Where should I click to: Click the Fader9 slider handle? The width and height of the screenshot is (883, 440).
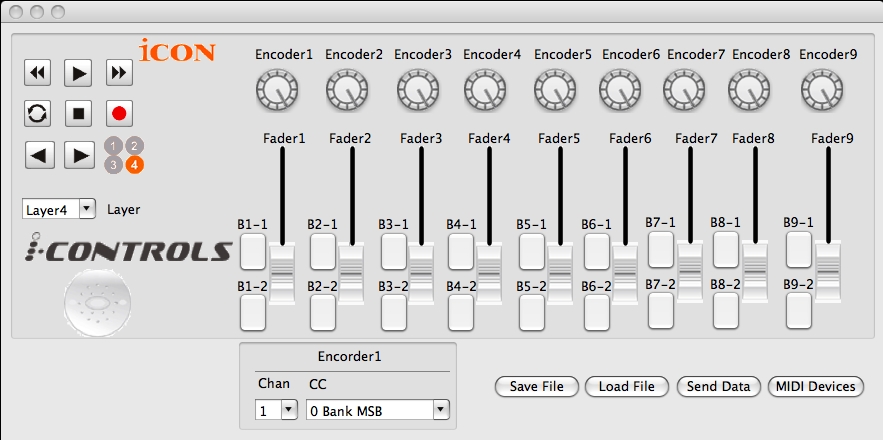click(x=828, y=271)
